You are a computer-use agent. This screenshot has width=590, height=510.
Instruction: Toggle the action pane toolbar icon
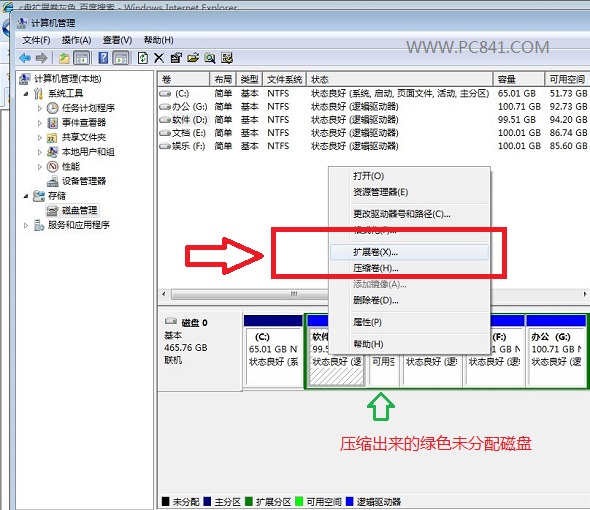click(121, 58)
